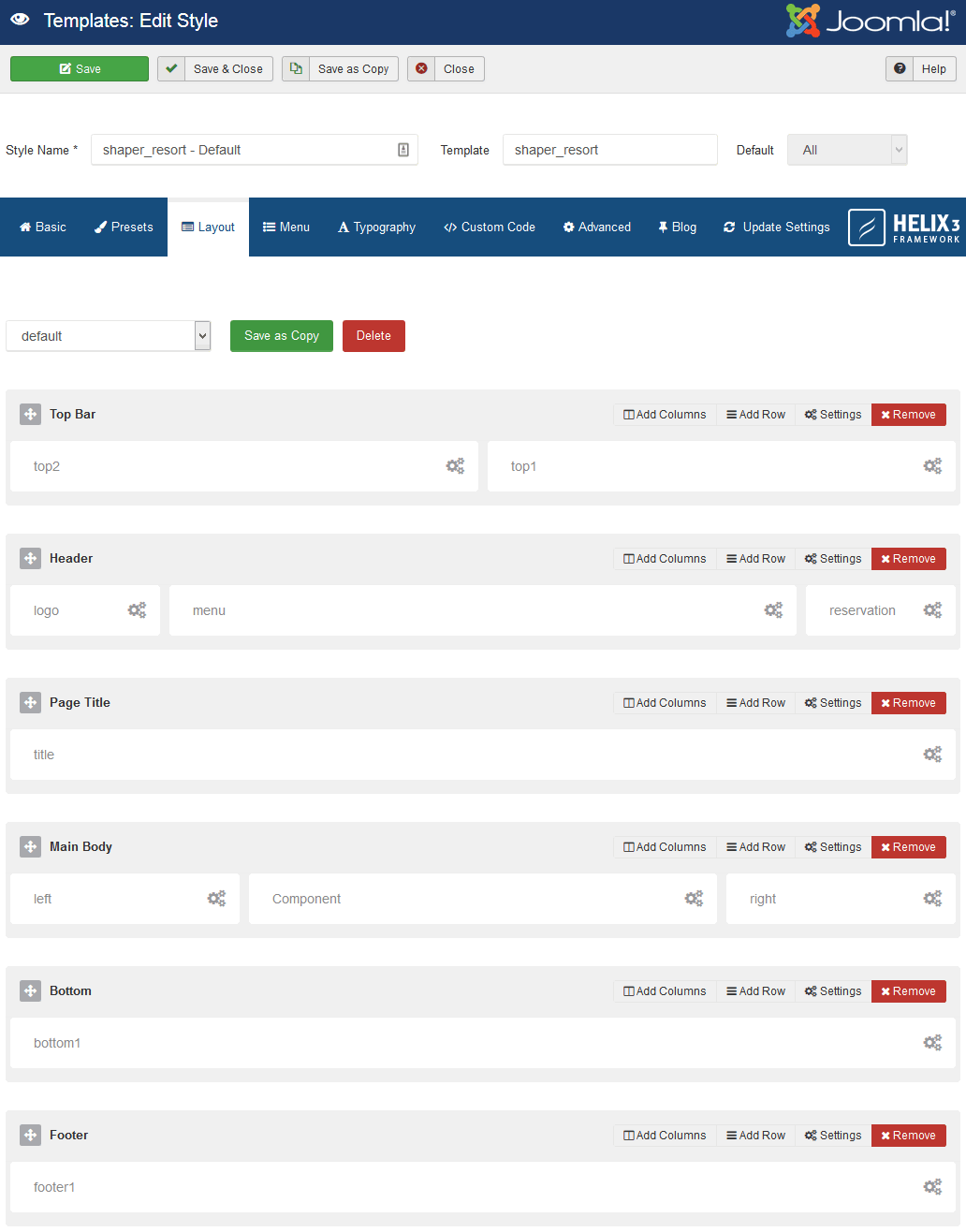
Task: Open Settings for the Page Title row
Action: click(x=833, y=703)
